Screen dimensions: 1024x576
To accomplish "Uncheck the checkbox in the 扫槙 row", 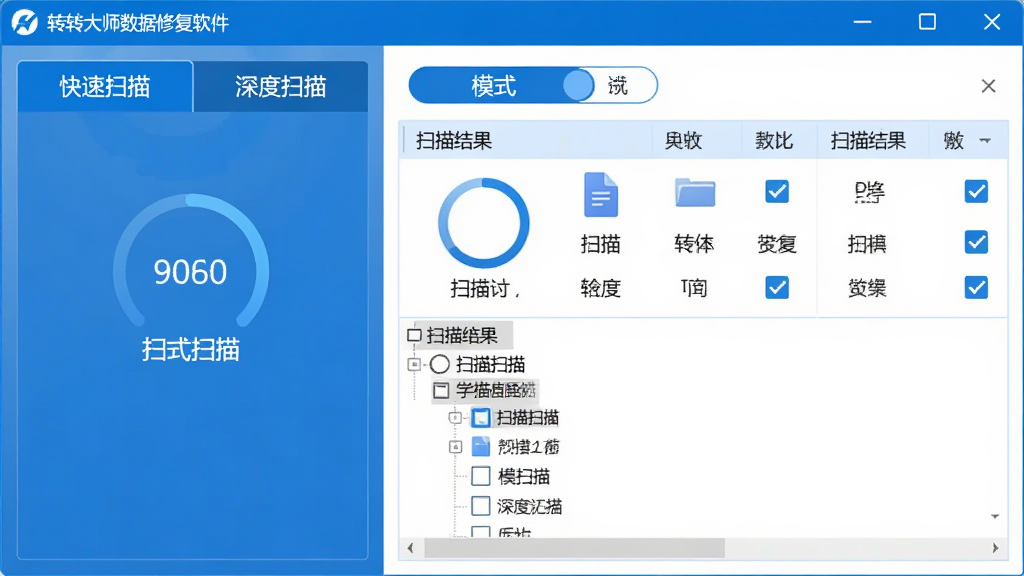I will pyautogui.click(x=976, y=242).
